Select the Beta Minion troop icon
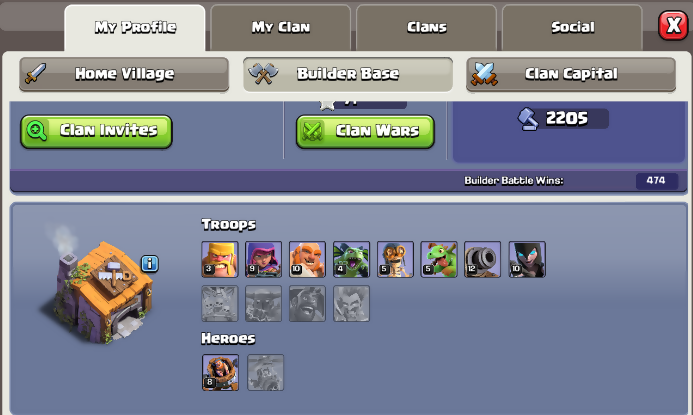Viewport: 693px width, 415px height. pos(351,259)
